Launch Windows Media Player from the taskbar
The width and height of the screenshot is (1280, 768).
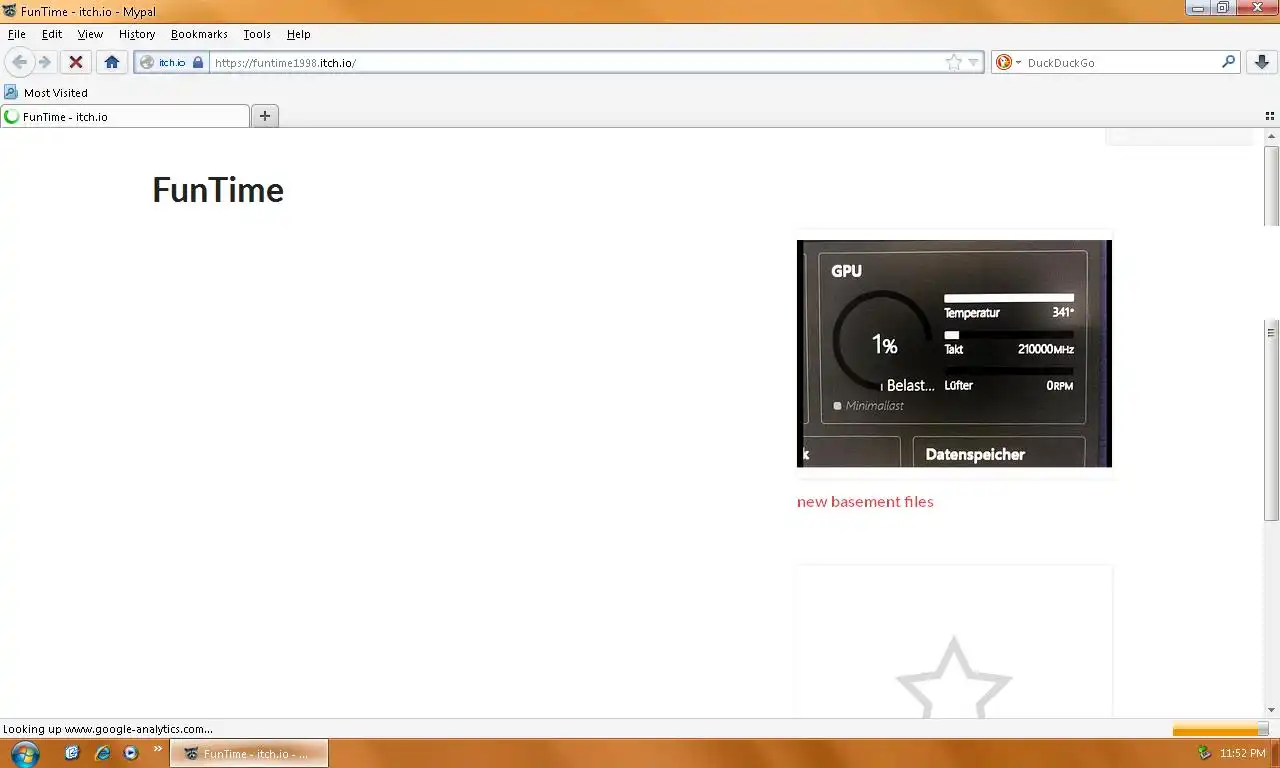130,753
